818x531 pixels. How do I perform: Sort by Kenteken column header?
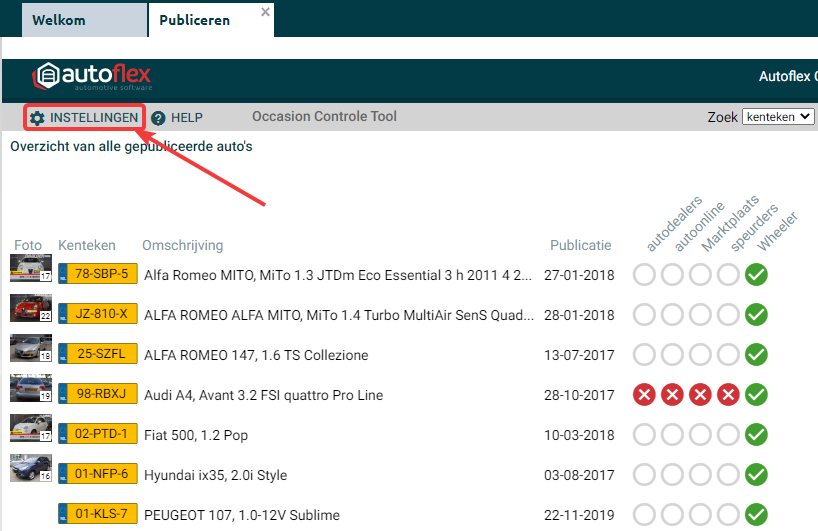click(87, 245)
